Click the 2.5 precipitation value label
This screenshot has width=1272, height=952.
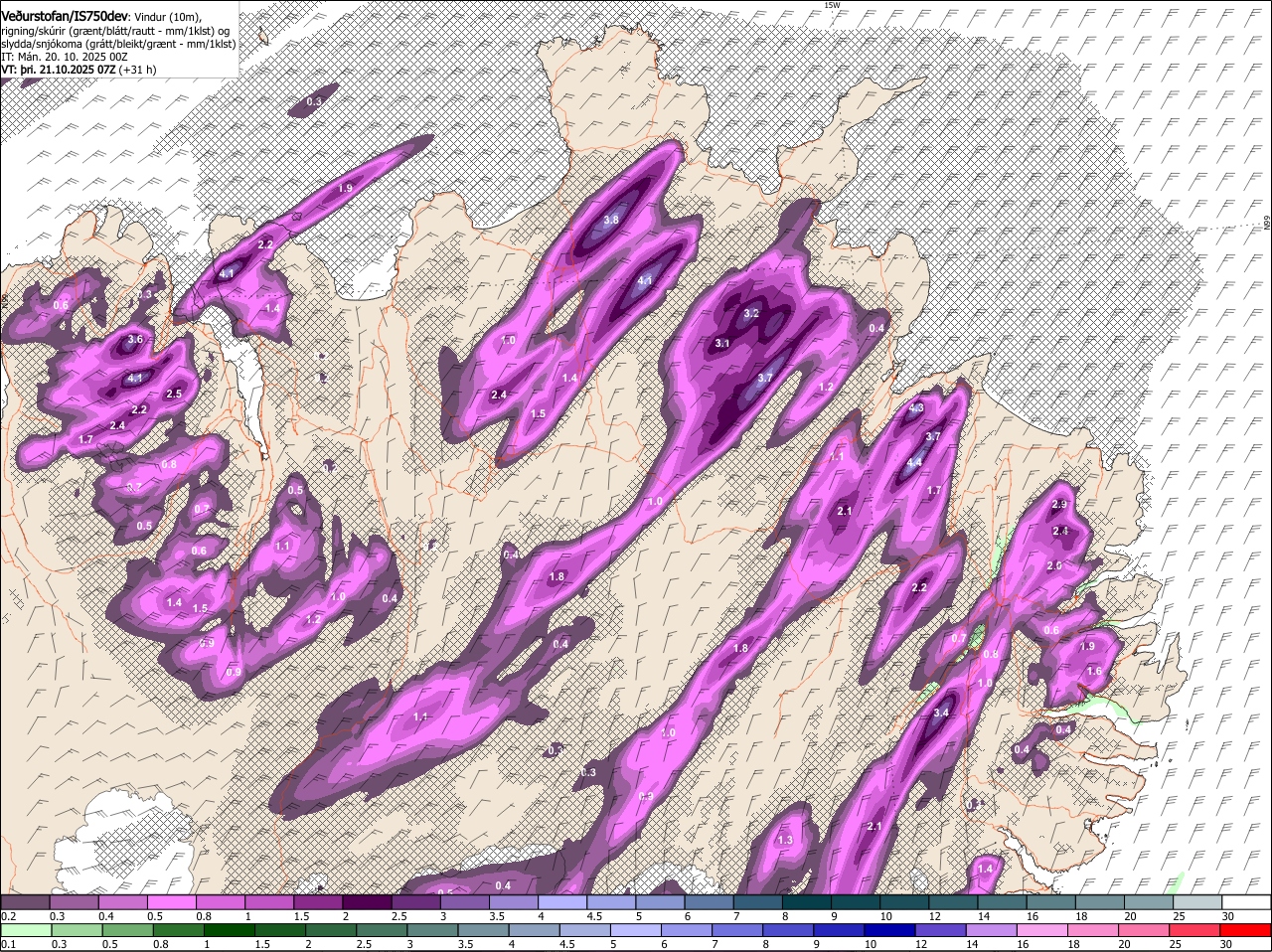(x=174, y=395)
